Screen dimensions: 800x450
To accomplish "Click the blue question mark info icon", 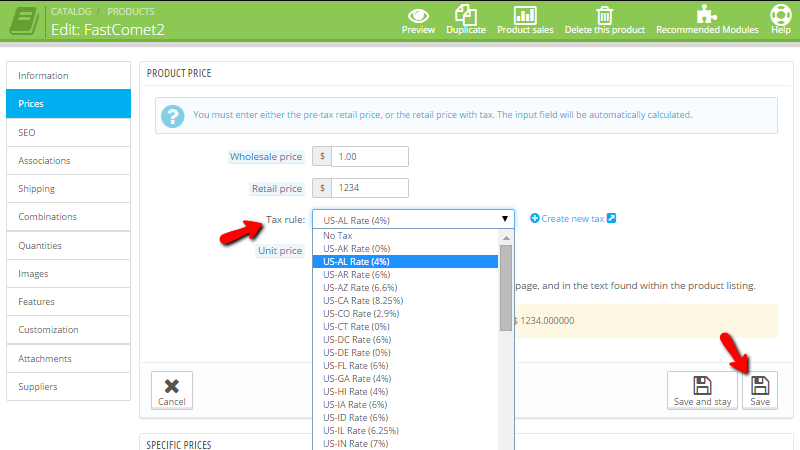I will (x=174, y=115).
